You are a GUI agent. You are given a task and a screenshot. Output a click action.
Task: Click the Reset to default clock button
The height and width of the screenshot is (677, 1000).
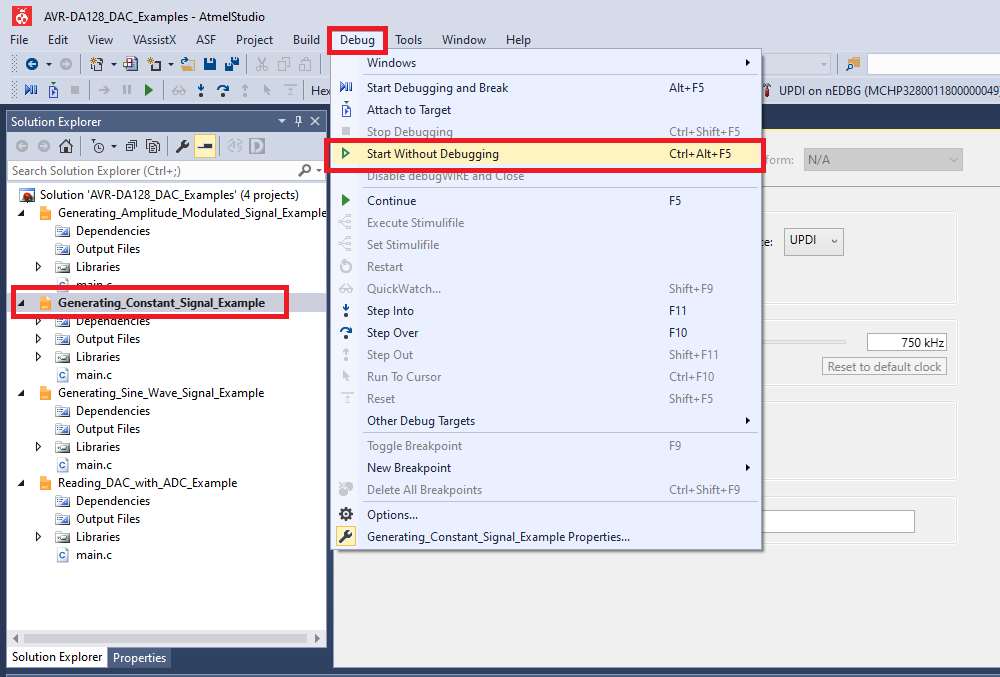coord(884,367)
